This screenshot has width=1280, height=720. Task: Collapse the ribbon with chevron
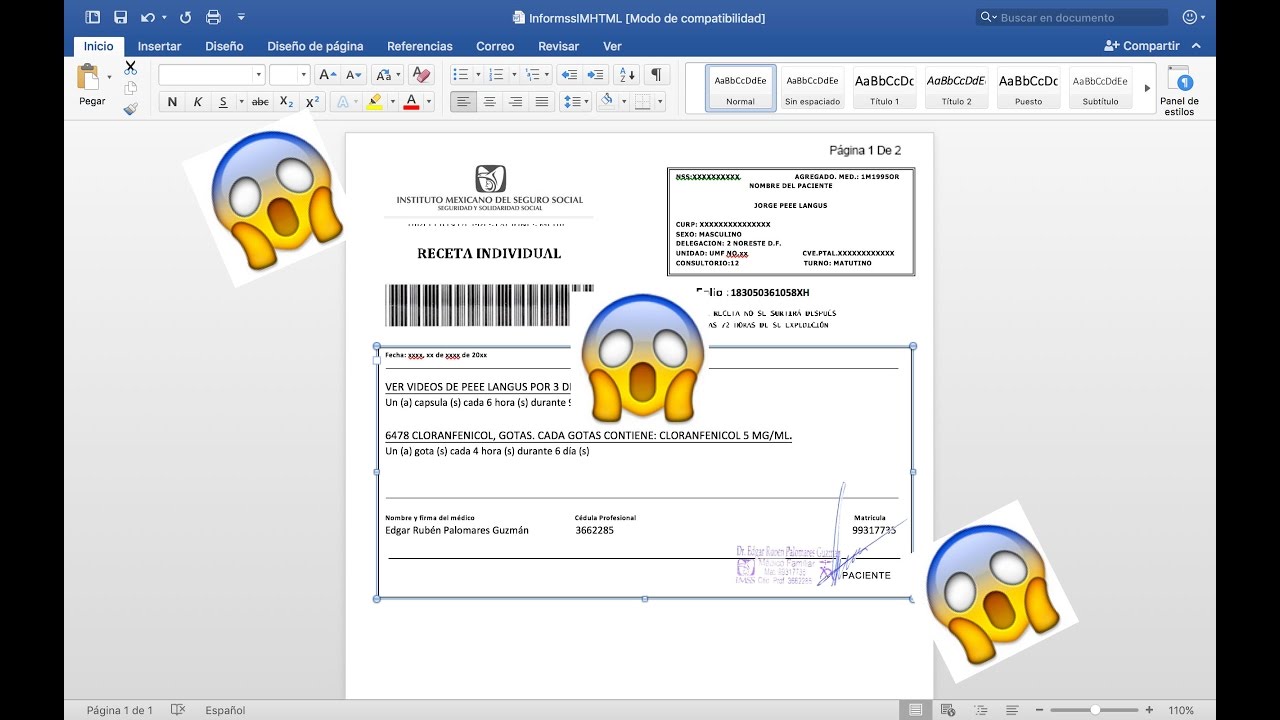pos(1197,46)
